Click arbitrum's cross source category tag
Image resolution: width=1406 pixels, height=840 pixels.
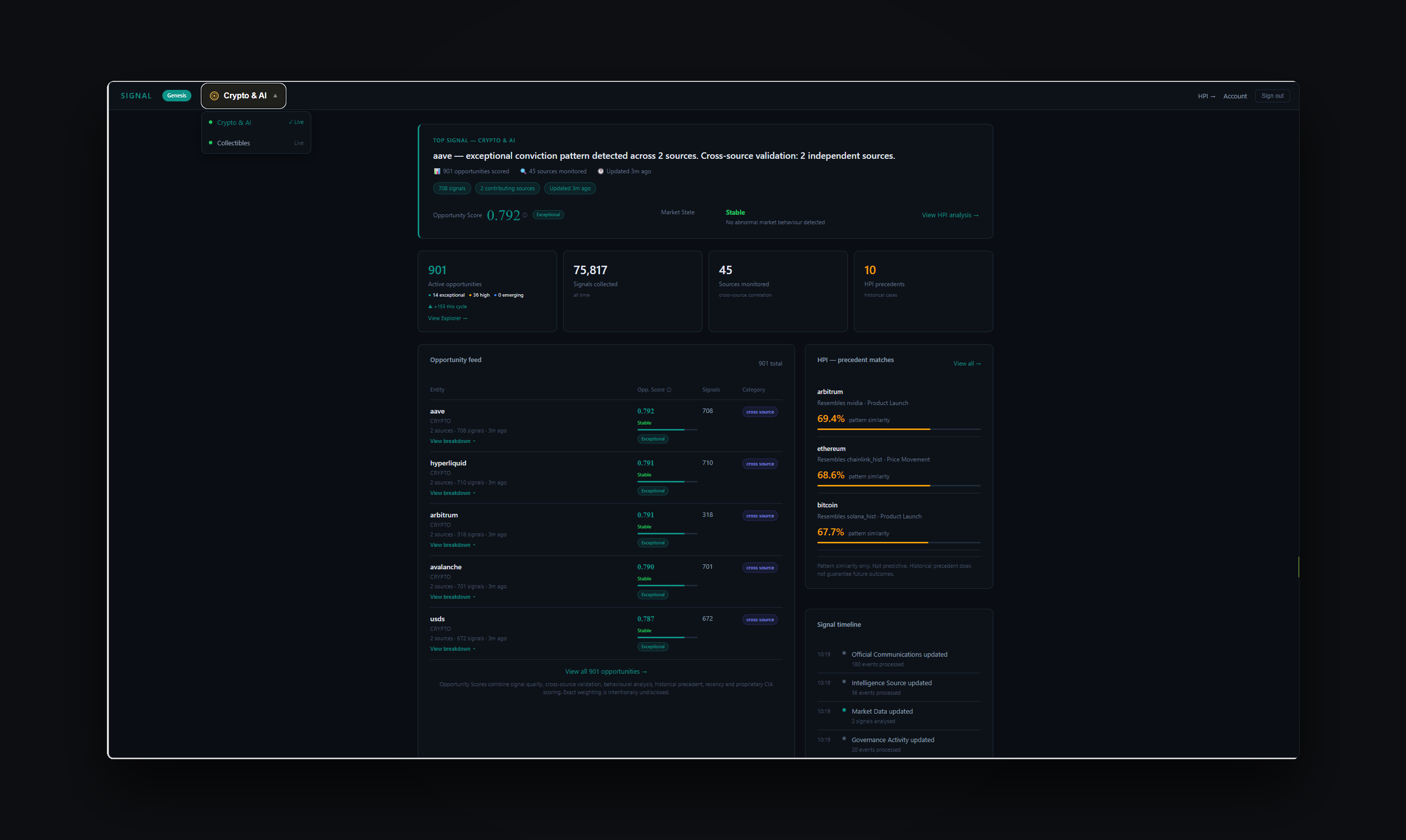pos(760,516)
